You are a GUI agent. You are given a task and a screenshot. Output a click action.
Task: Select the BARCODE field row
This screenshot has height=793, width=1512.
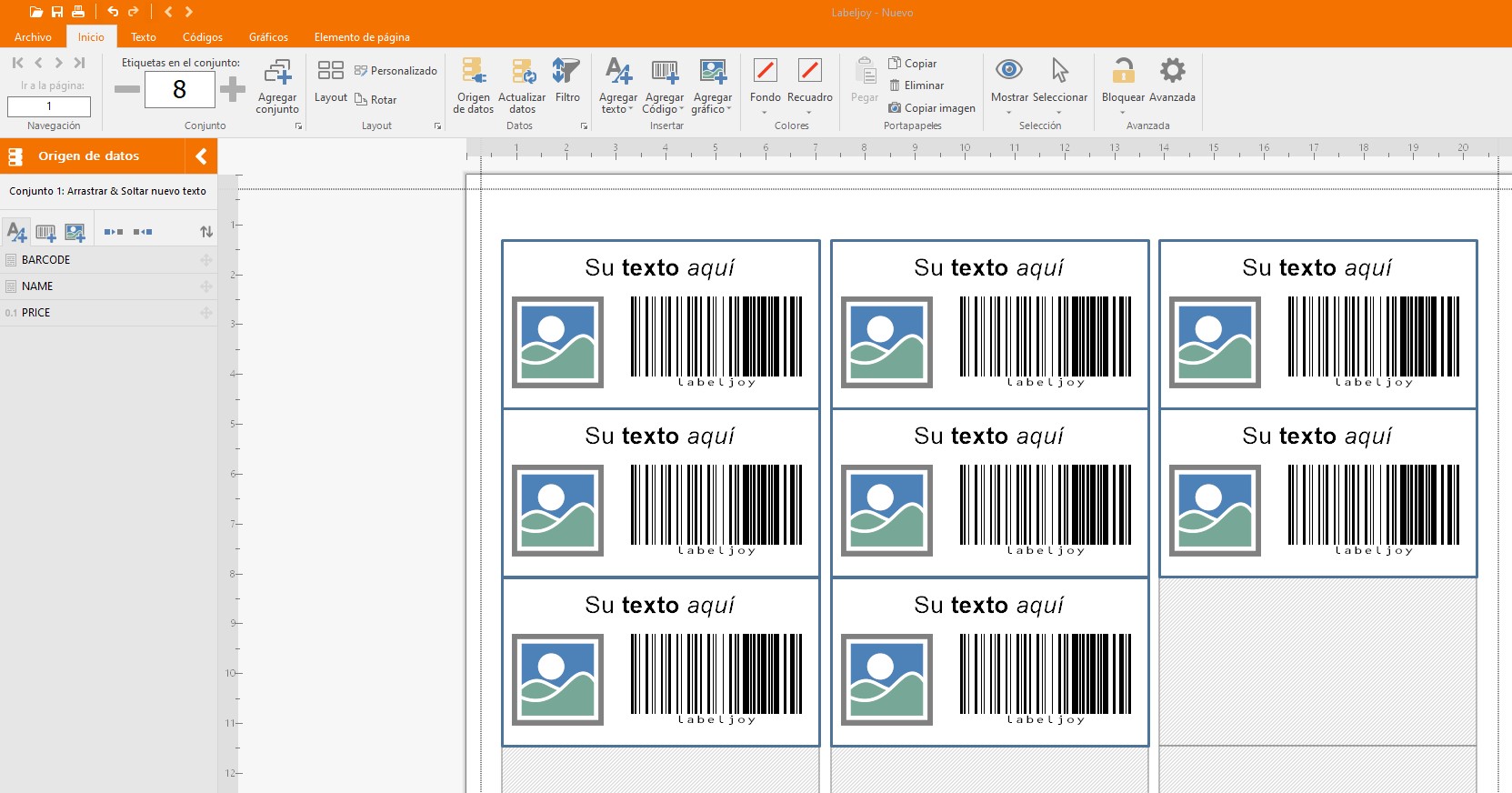[x=108, y=260]
